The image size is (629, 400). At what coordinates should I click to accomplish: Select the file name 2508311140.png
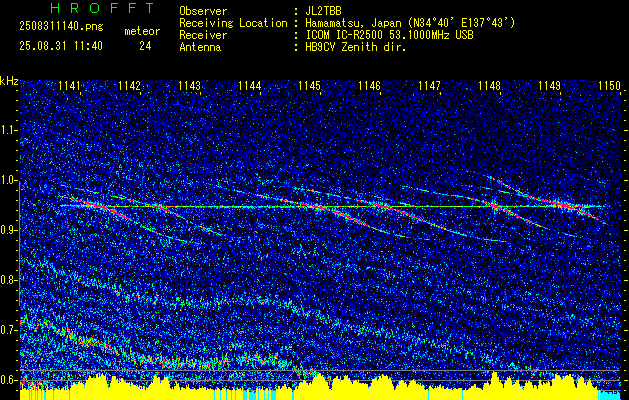(x=61, y=26)
